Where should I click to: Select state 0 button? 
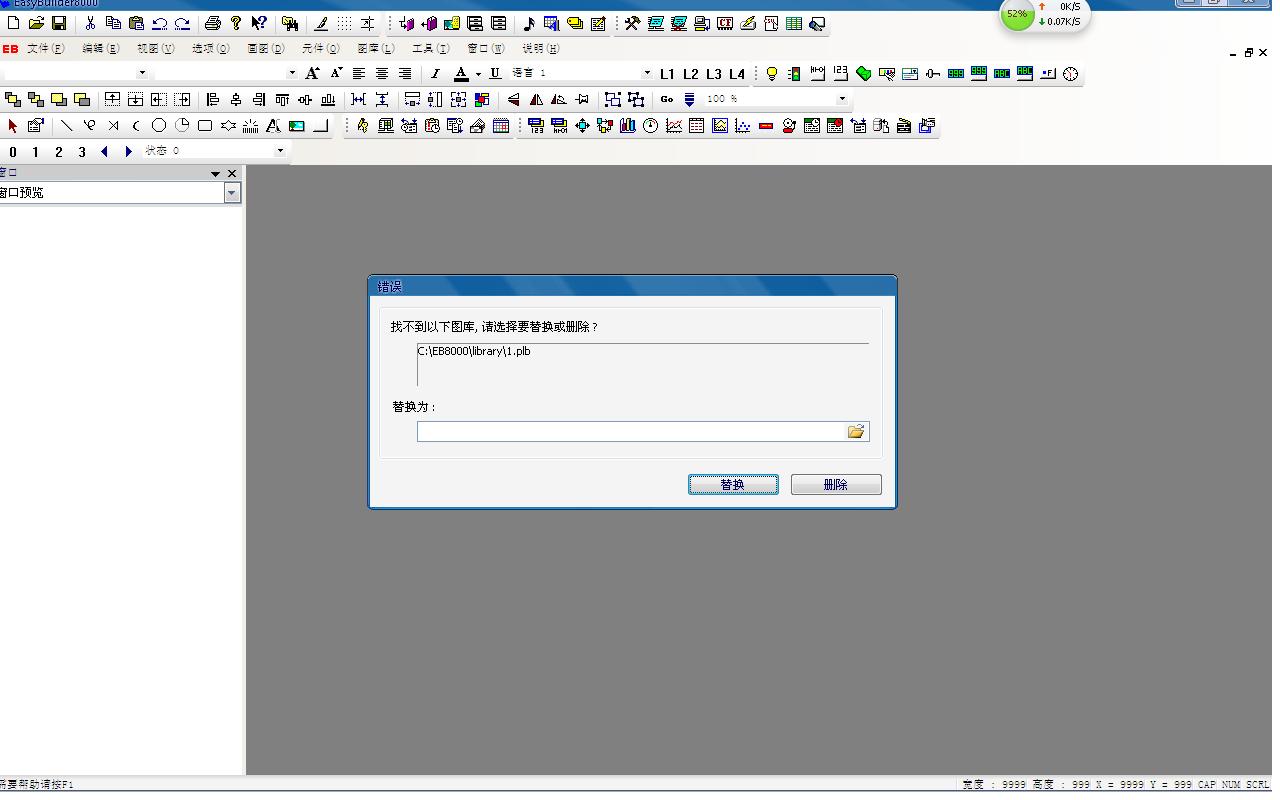tap(13, 152)
